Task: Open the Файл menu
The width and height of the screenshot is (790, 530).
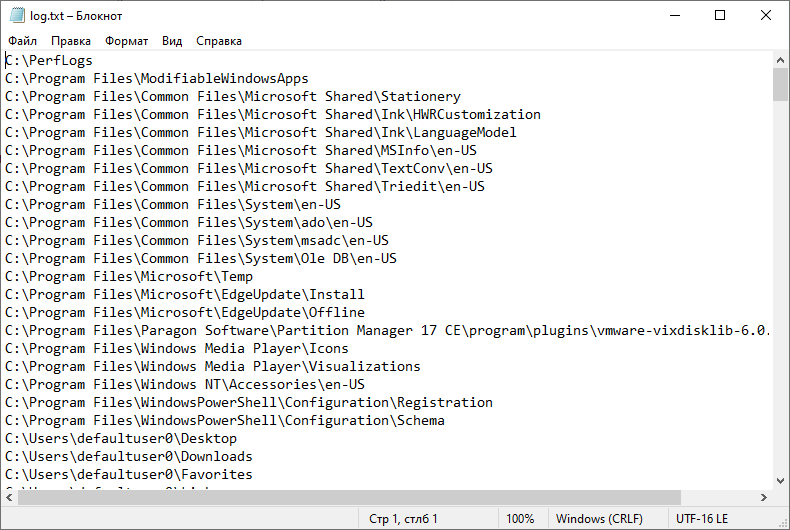Action: 23,41
